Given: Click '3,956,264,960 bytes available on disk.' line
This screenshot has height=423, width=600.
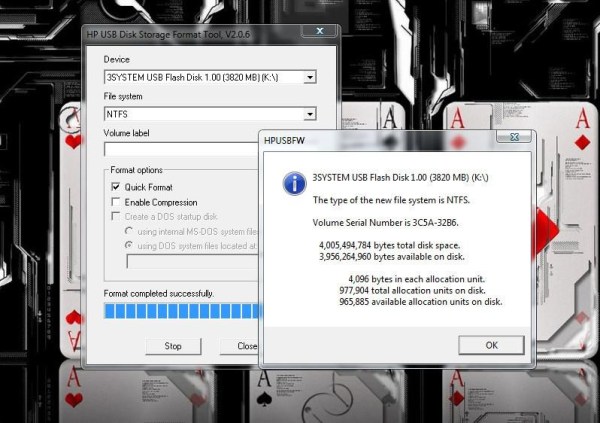Looking at the screenshot, I should pyautogui.click(x=392, y=256).
